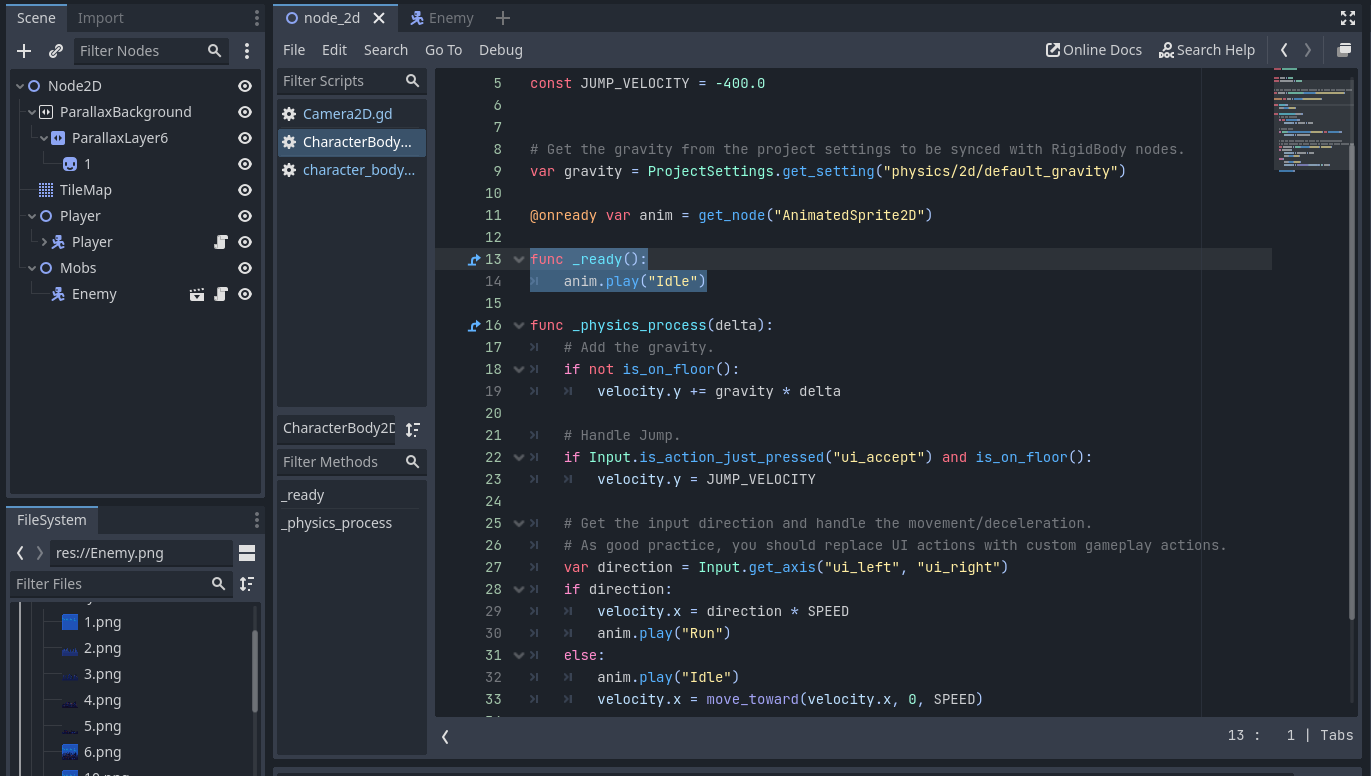Switch to the Enemy scene tab
Viewport: 1371px width, 776px height.
click(x=442, y=18)
